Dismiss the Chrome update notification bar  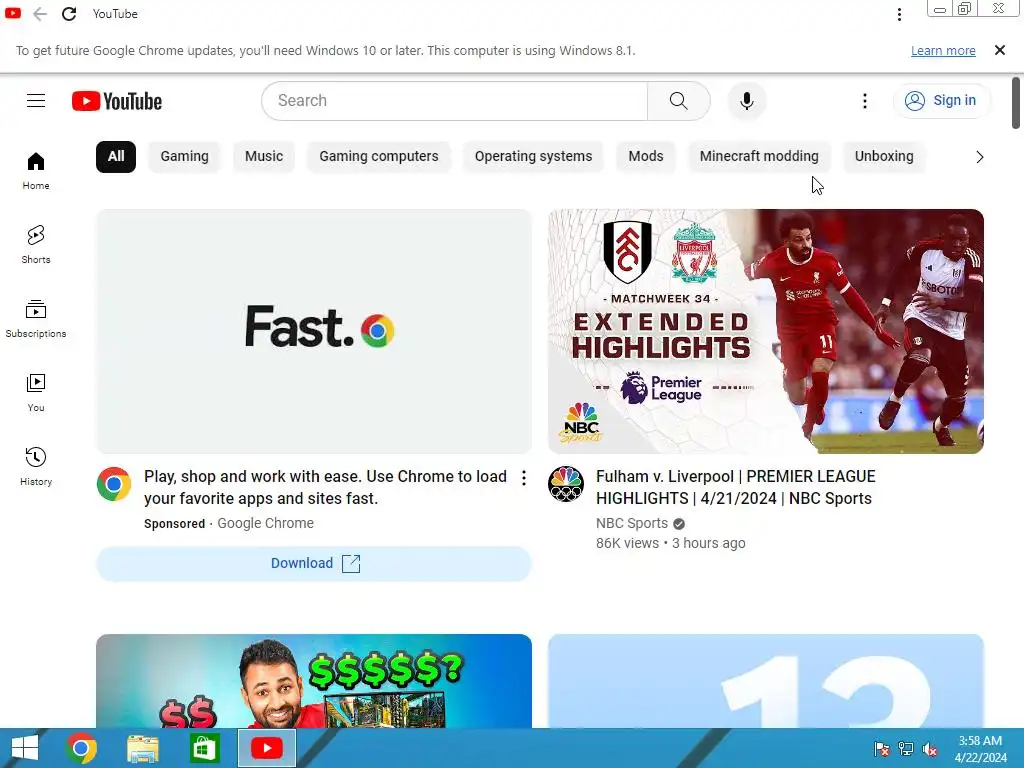click(x=999, y=50)
